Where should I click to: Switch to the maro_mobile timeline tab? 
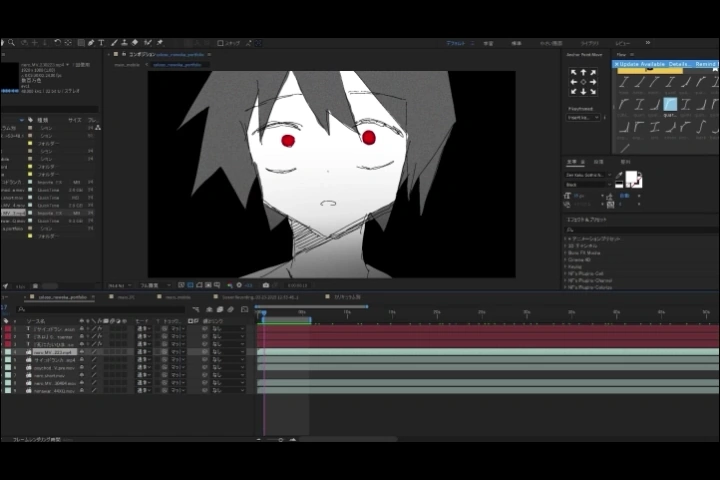[x=178, y=297]
